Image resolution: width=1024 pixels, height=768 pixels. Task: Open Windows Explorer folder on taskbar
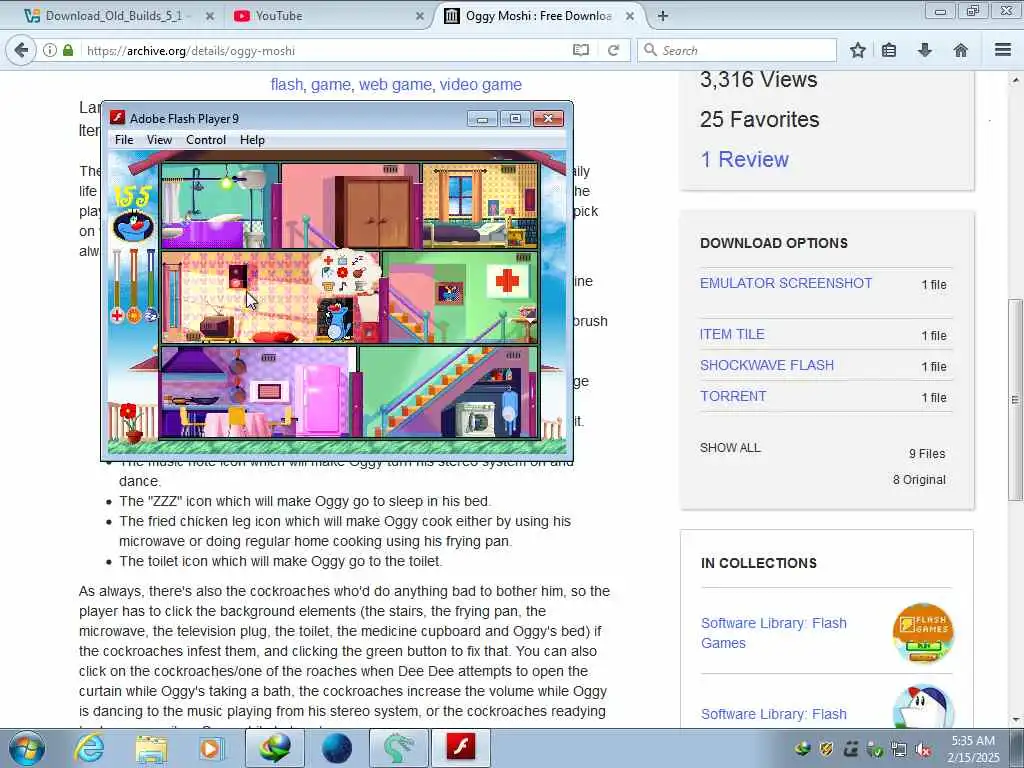click(x=151, y=748)
